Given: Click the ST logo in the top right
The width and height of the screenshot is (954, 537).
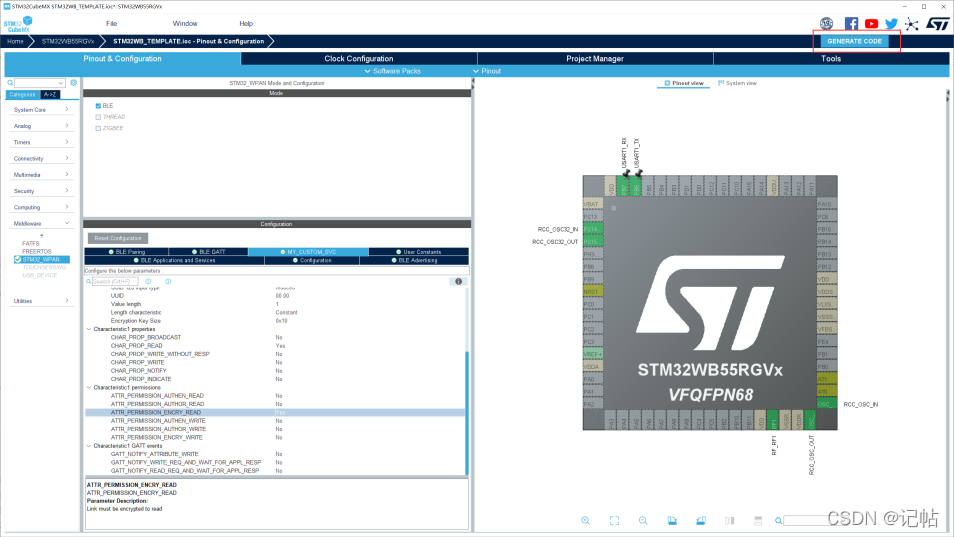Looking at the screenshot, I should coord(936,23).
